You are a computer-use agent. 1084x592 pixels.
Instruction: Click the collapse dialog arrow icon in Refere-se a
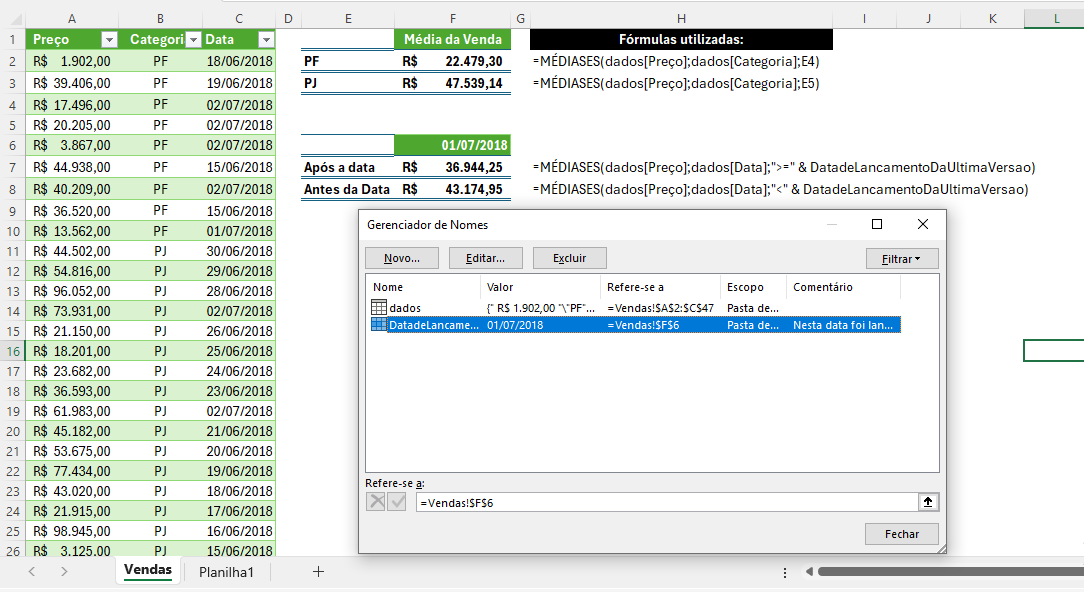[928, 502]
